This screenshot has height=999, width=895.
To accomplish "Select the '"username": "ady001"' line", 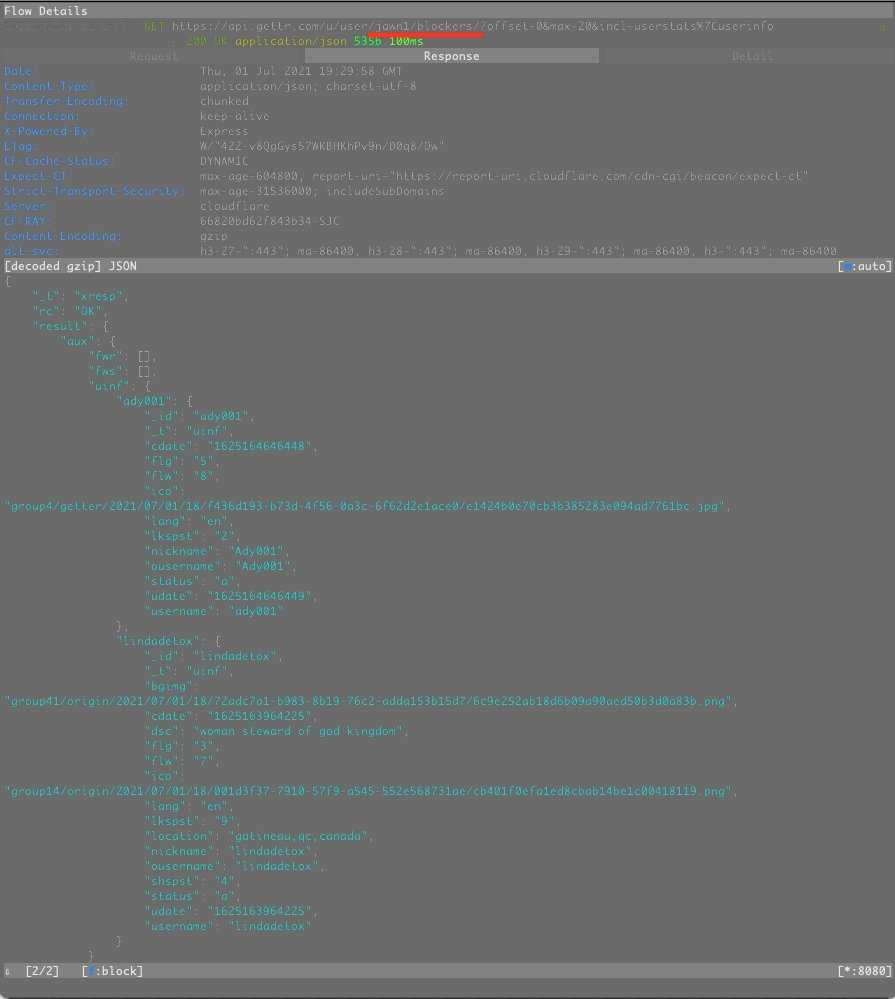I will click(213, 611).
